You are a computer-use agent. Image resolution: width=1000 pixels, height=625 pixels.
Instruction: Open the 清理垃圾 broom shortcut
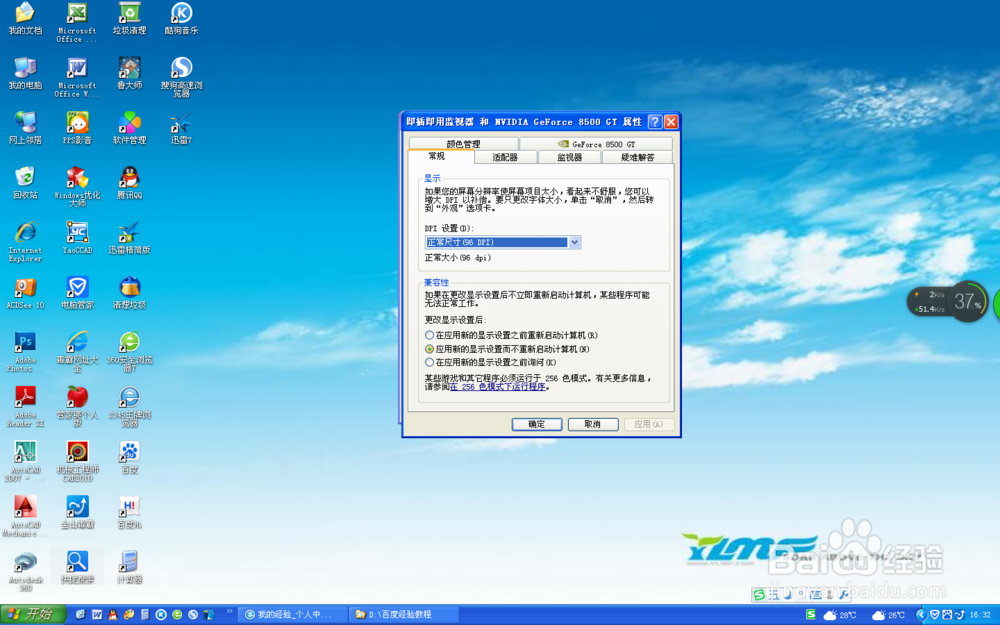click(129, 293)
